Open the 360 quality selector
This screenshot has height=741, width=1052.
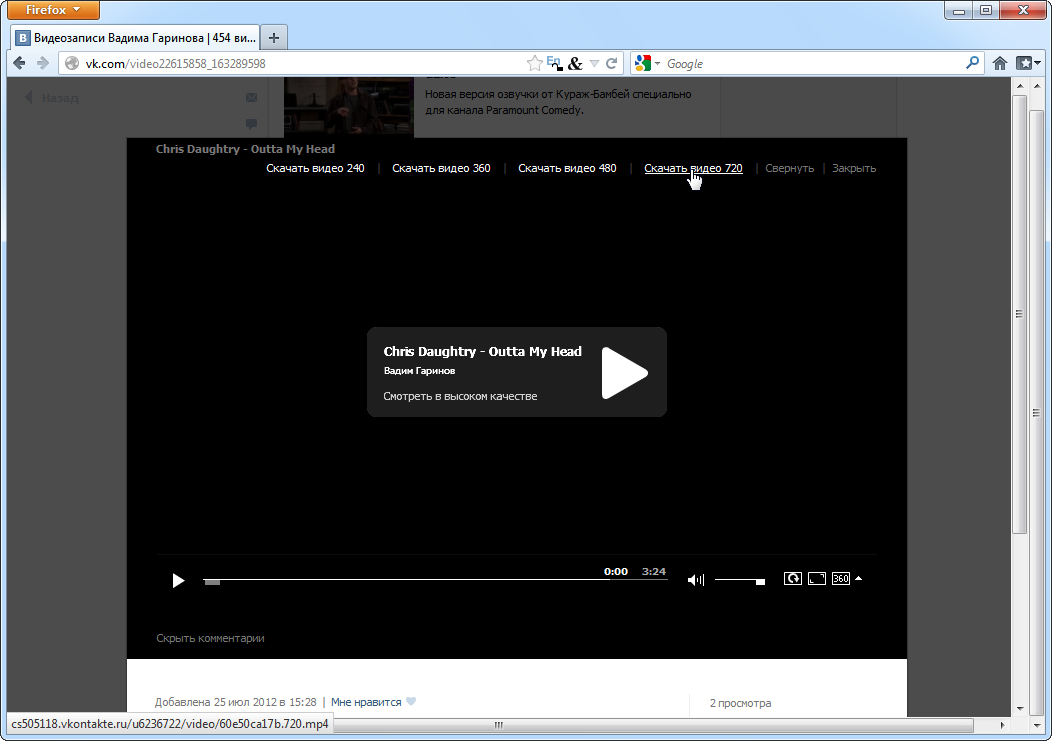pos(841,579)
